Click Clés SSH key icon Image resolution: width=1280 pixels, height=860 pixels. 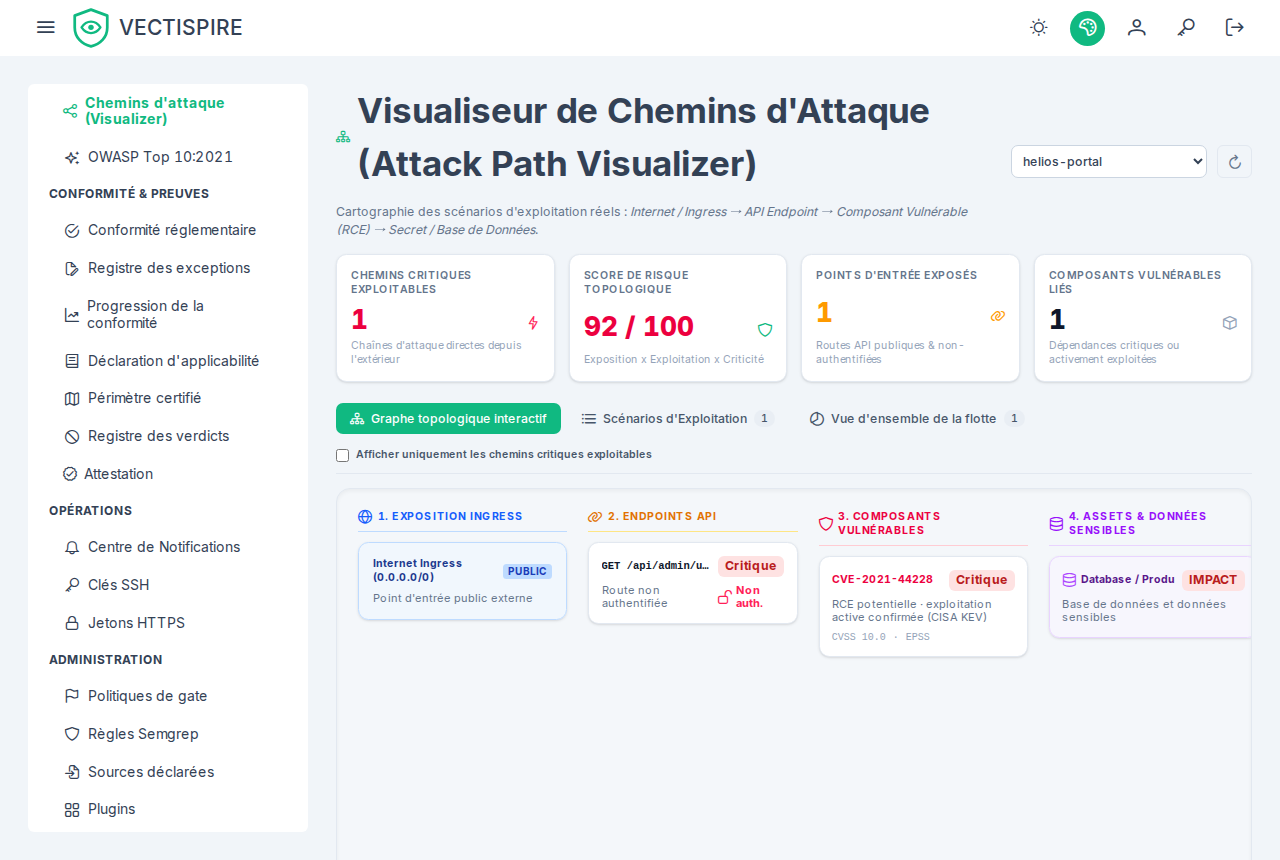click(x=72, y=585)
